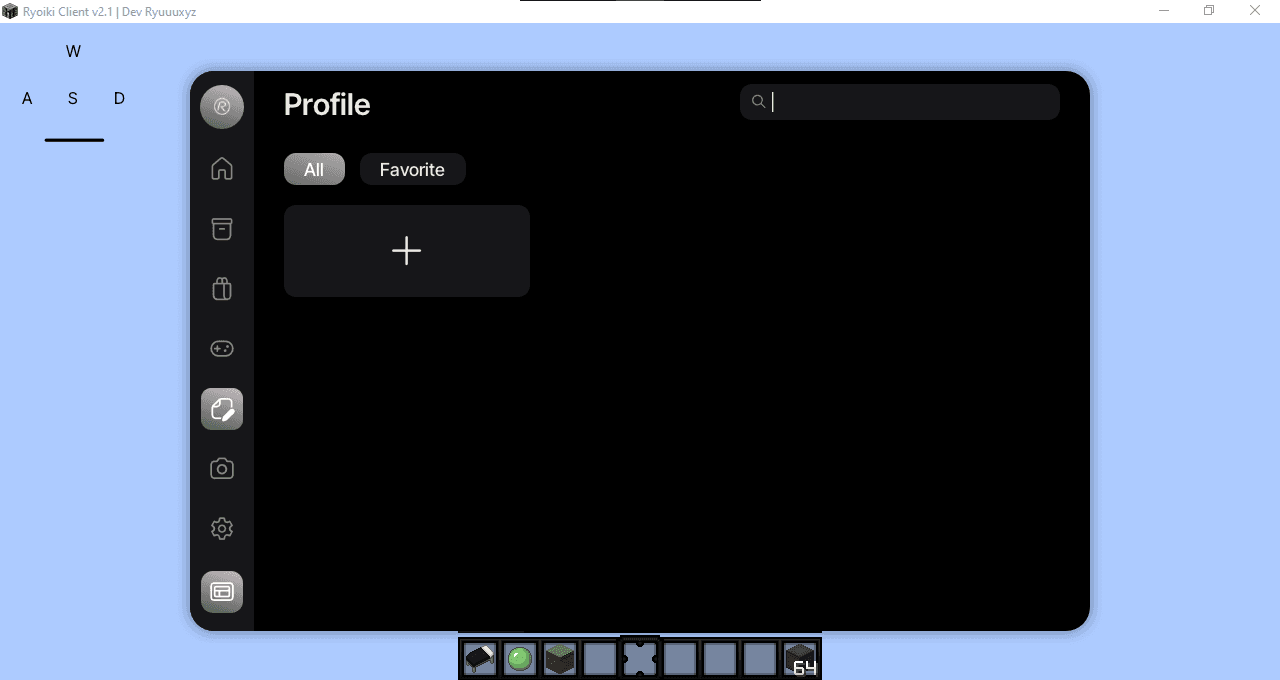Restore down the Ryoiki Client window
Viewport: 1280px width, 680px height.
point(1209,10)
